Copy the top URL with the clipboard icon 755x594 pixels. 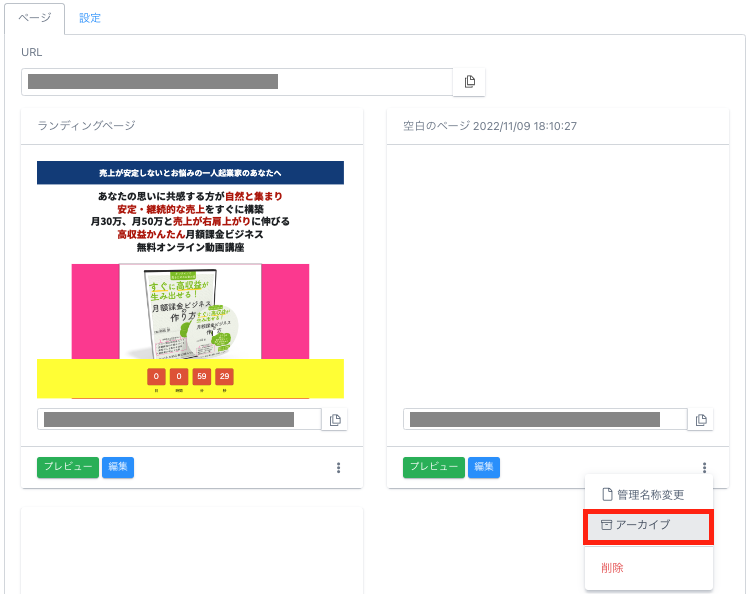[469, 82]
